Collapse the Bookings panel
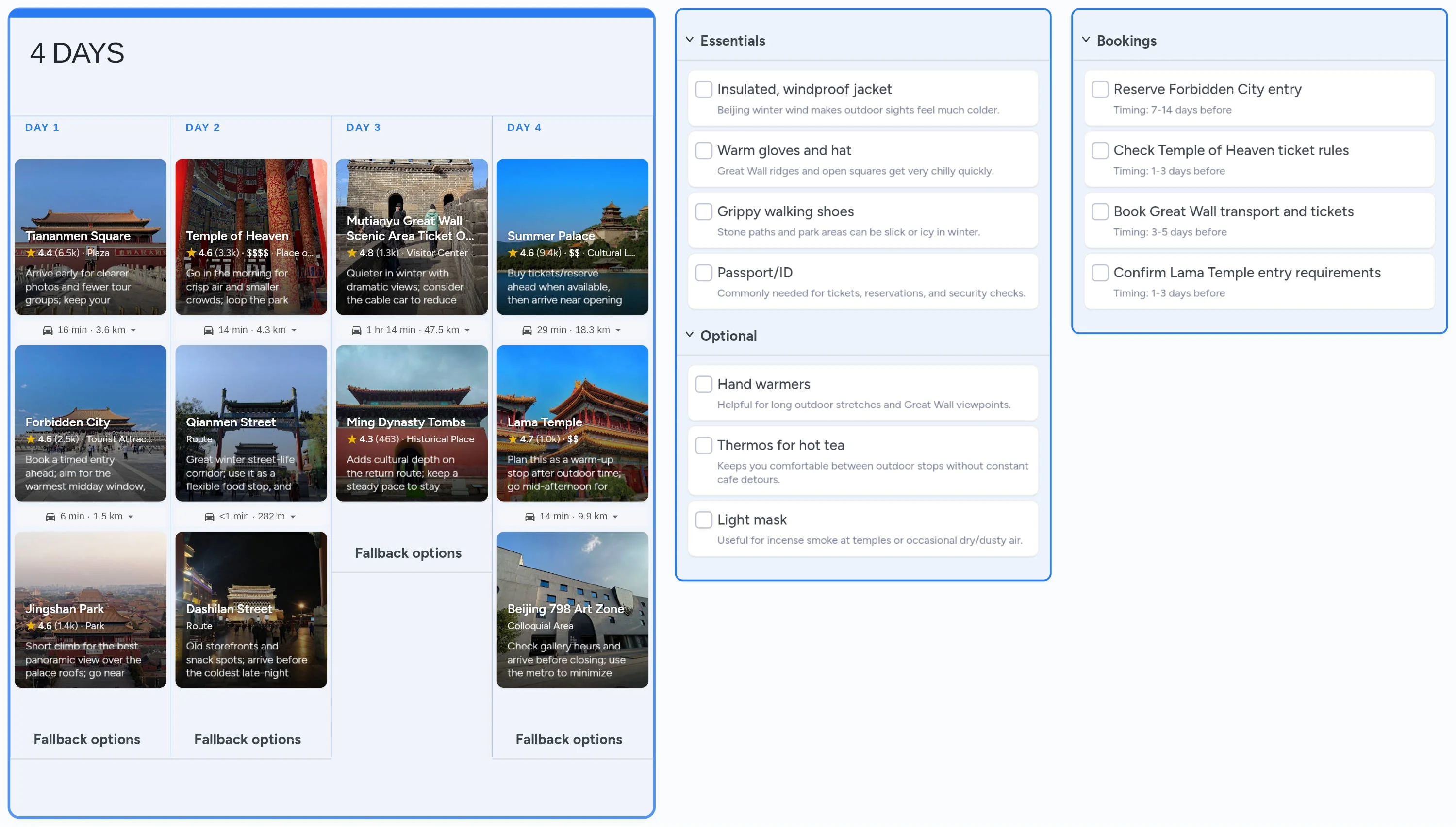This screenshot has height=827, width=1456. coord(1086,40)
